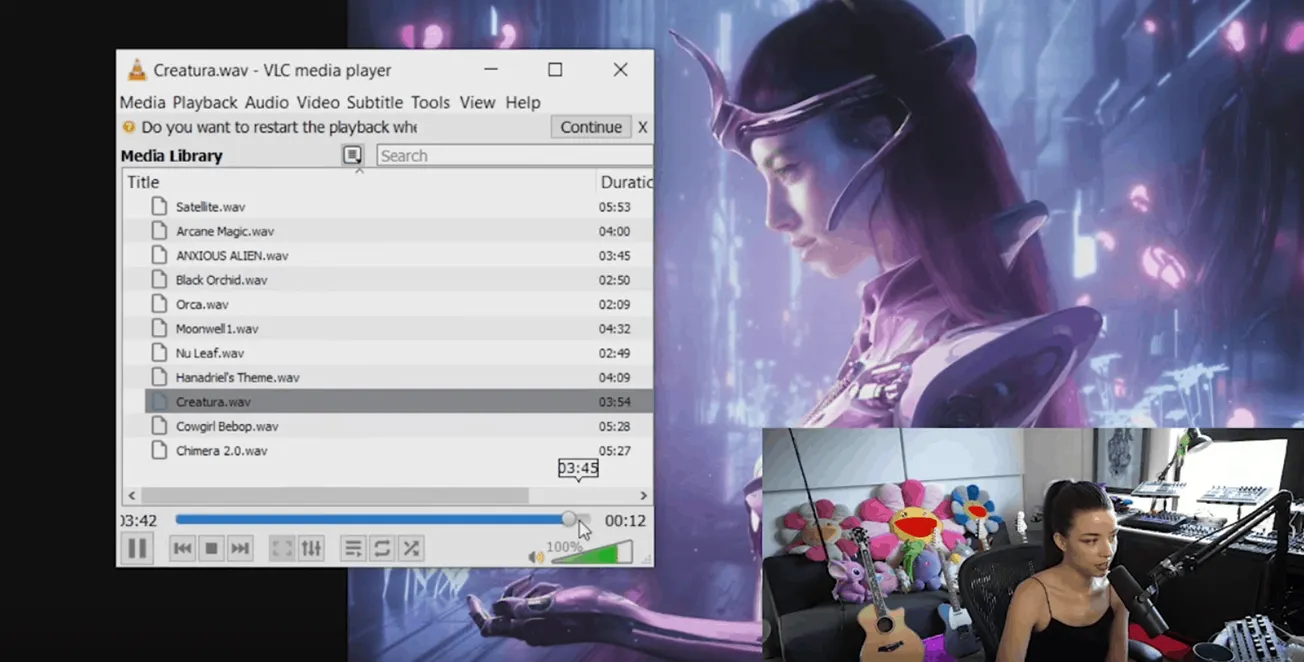The image size is (1304, 662).
Task: Toggle loop repeat mode
Action: pyautogui.click(x=382, y=548)
